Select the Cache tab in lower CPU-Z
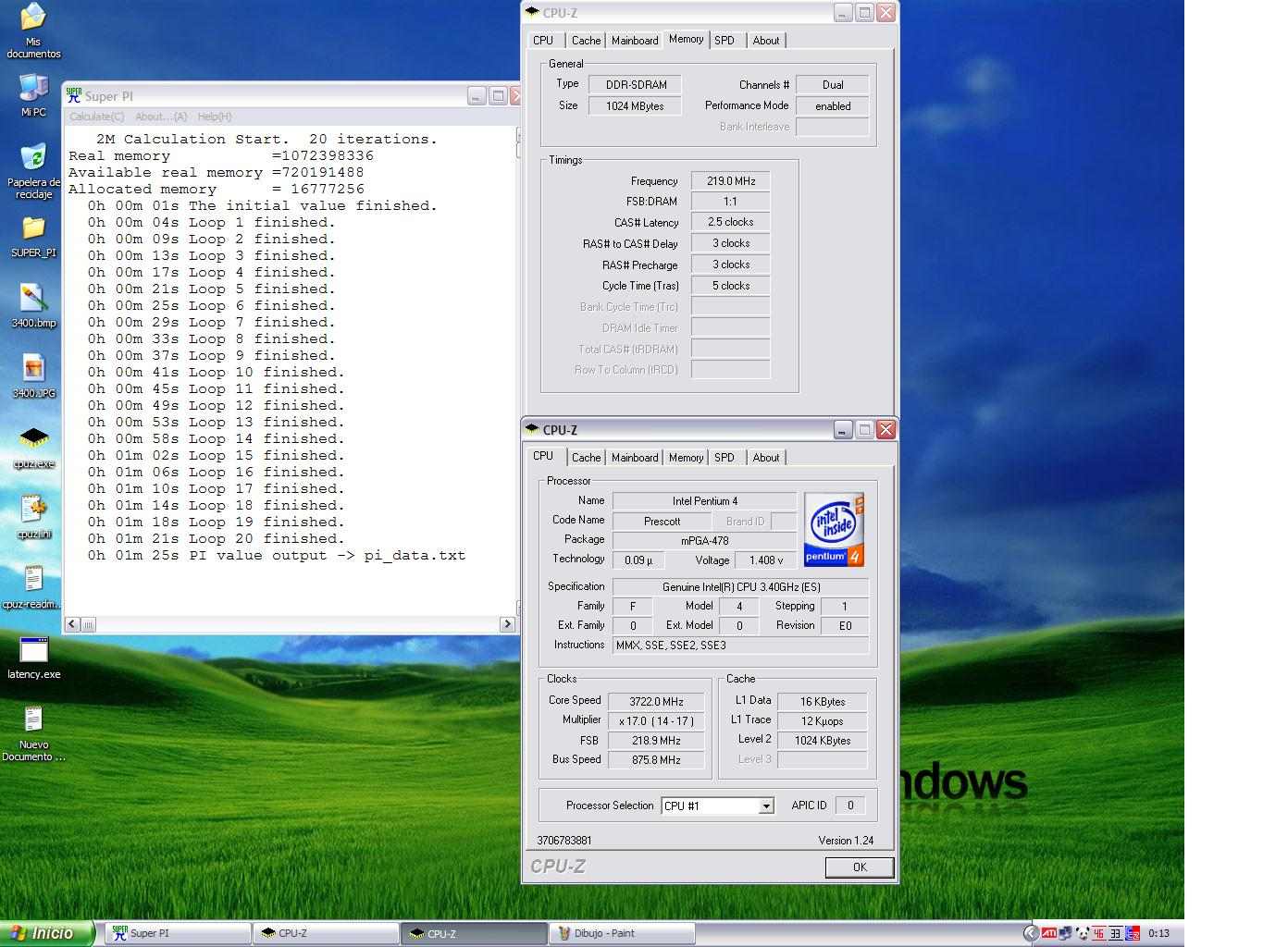 [x=586, y=458]
